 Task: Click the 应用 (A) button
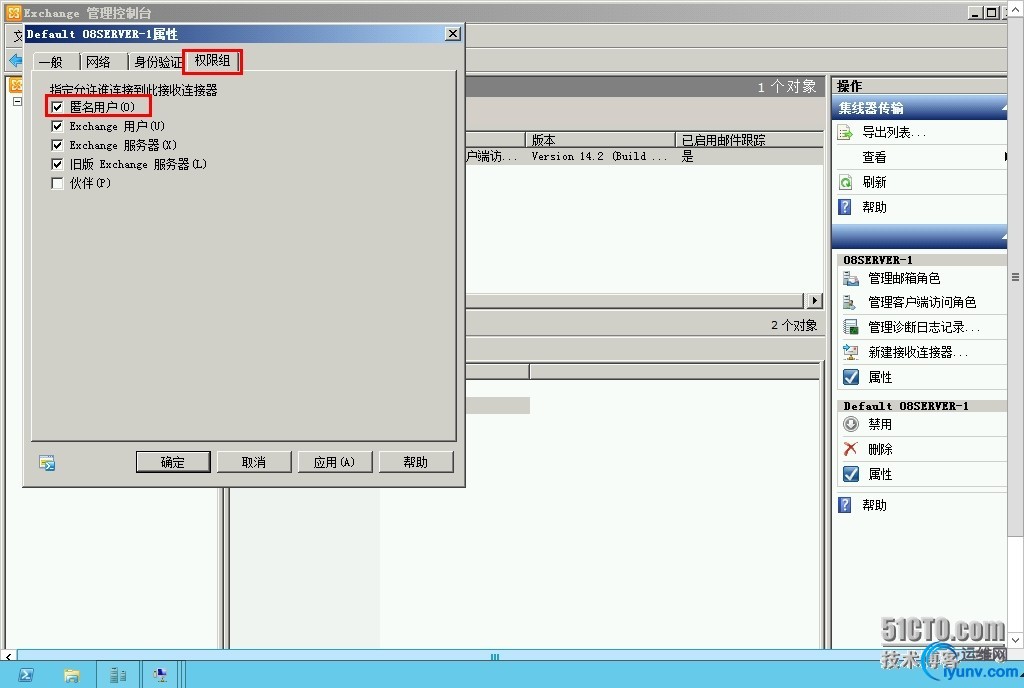(x=334, y=462)
